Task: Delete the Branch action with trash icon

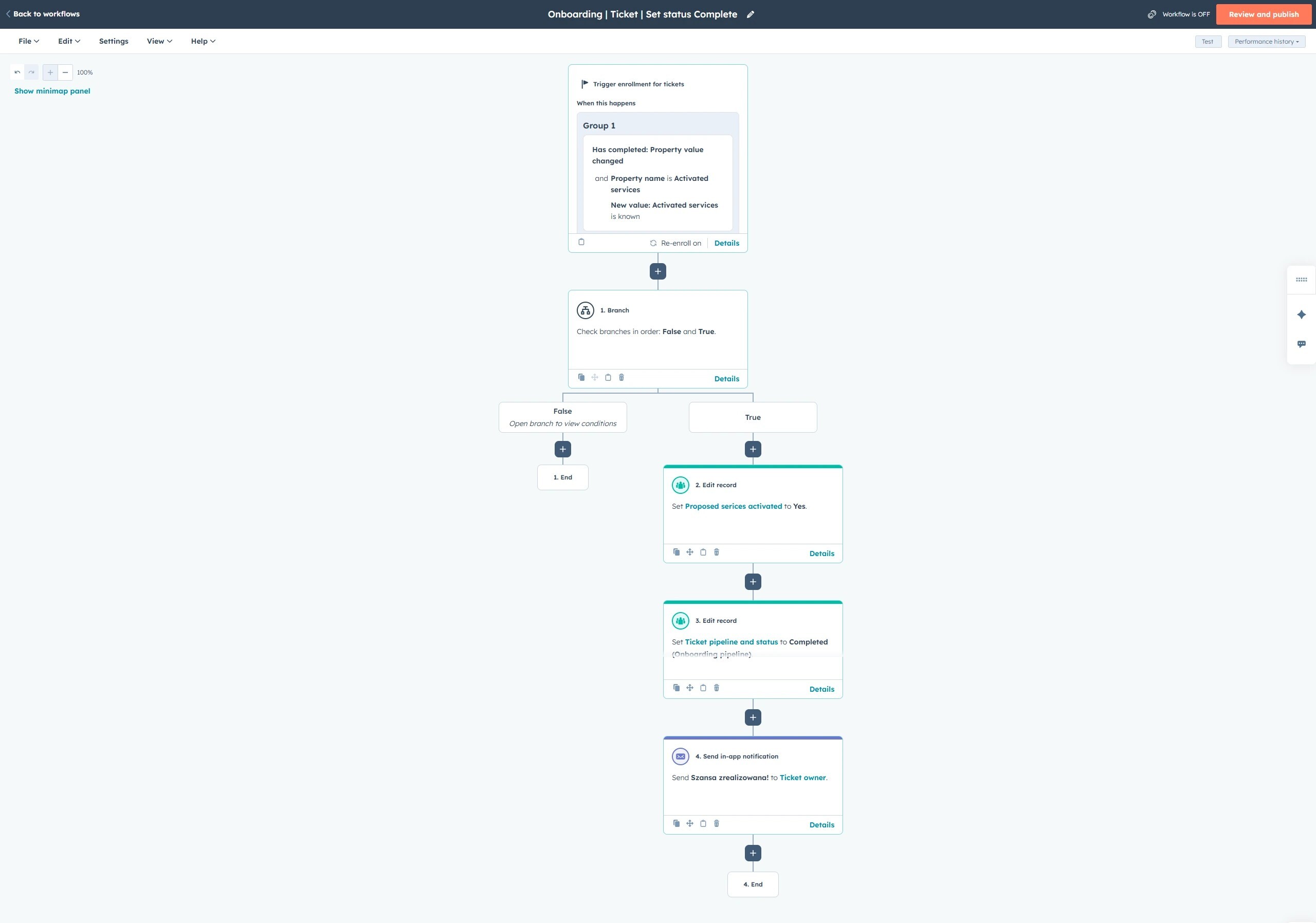Action: [622, 378]
